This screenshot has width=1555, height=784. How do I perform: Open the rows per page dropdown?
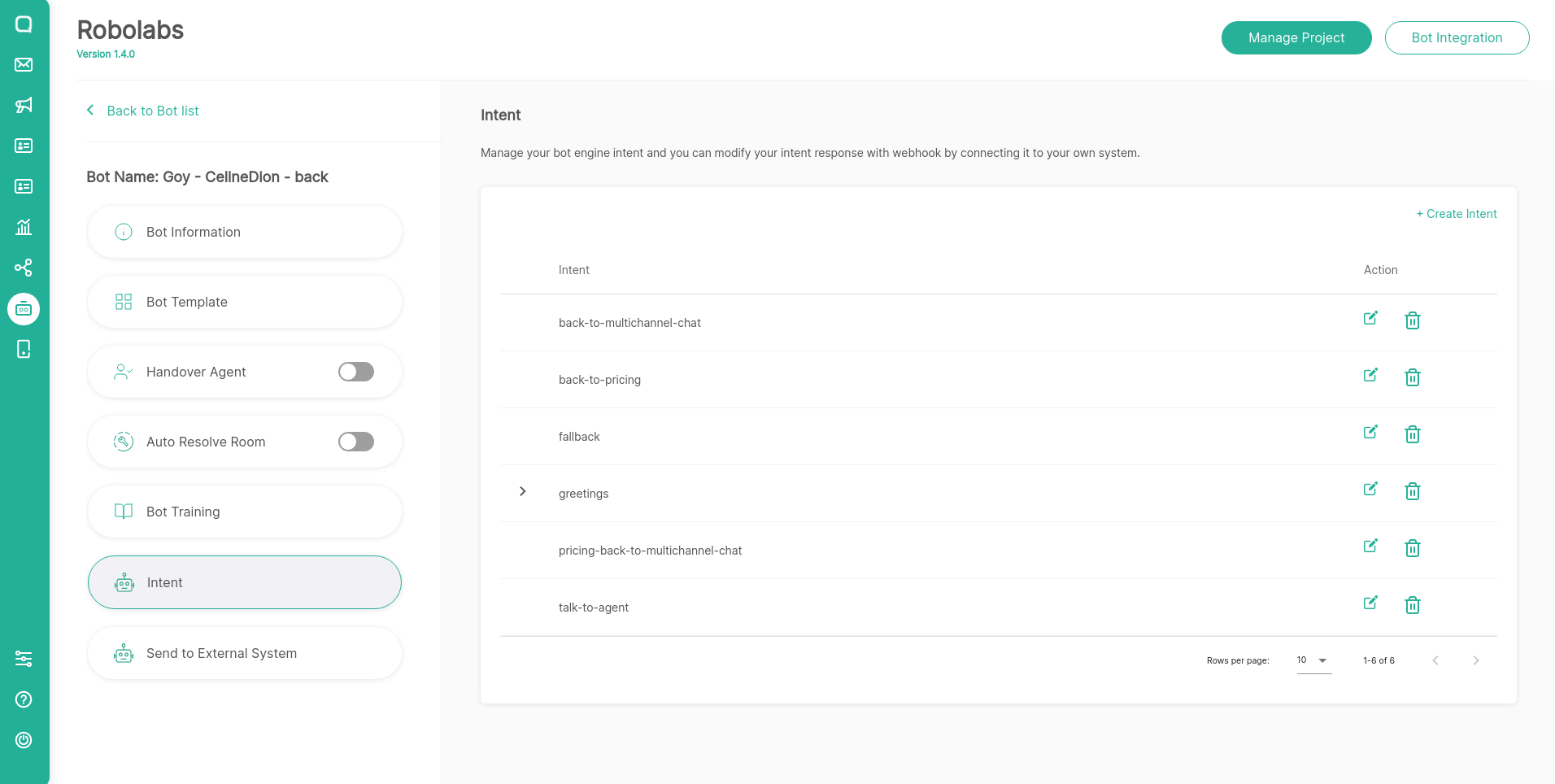point(1313,660)
